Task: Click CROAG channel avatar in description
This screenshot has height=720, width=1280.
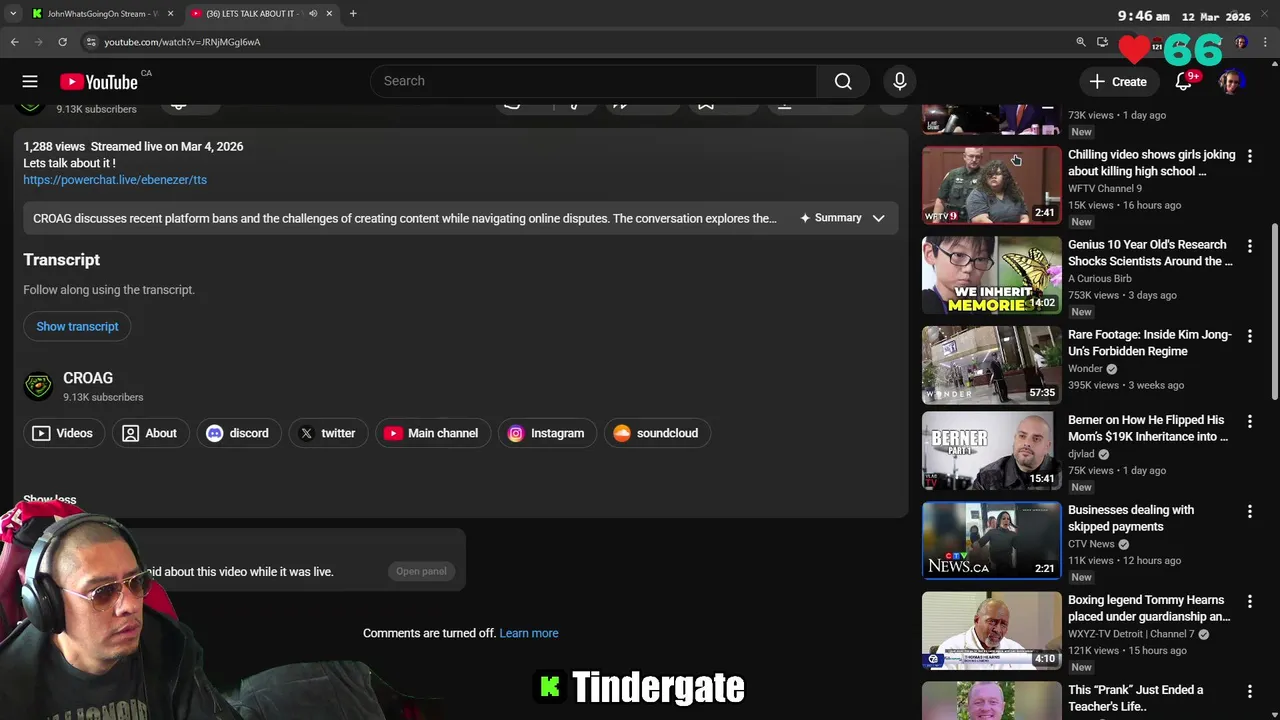Action: (38, 386)
